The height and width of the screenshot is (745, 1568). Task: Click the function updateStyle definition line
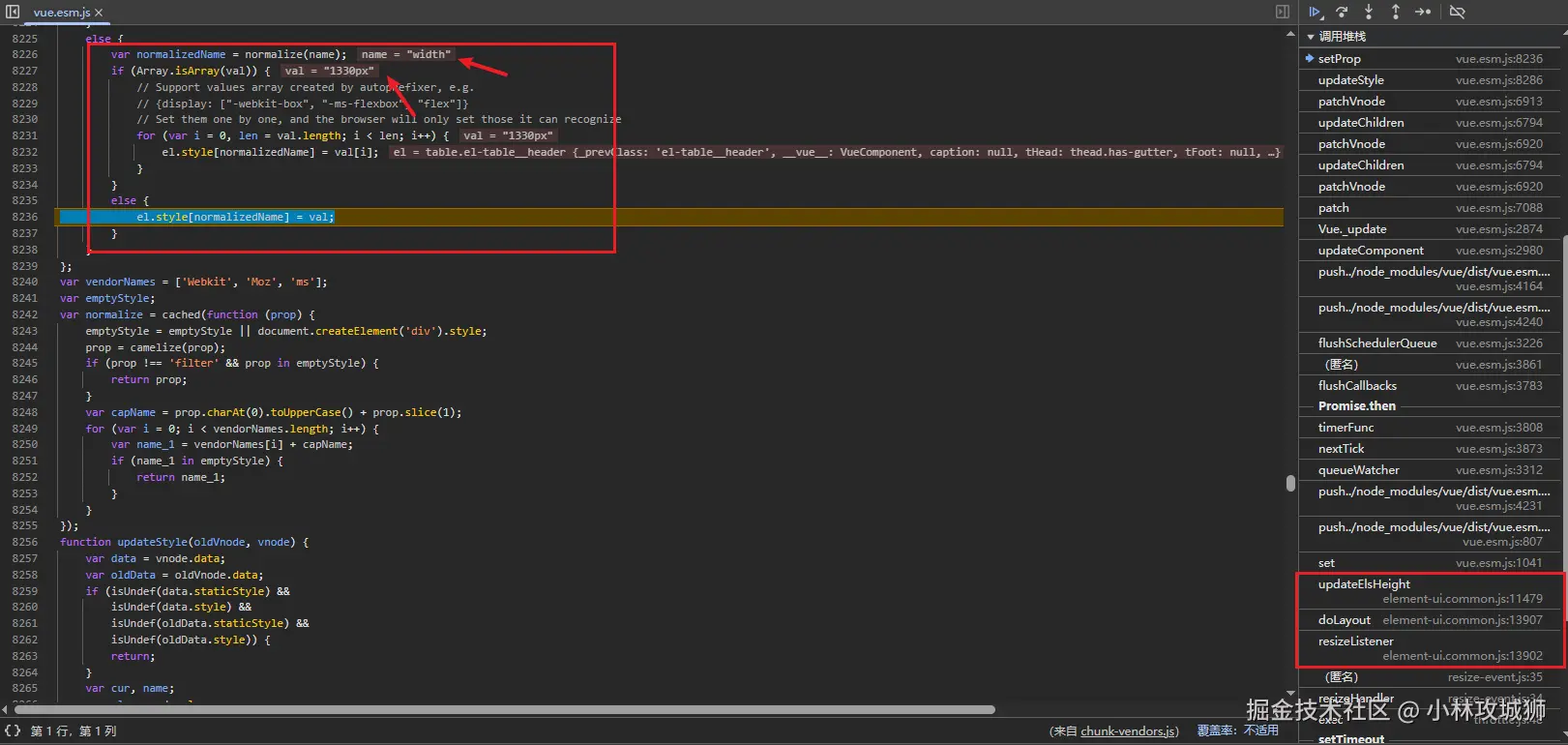[184, 543]
